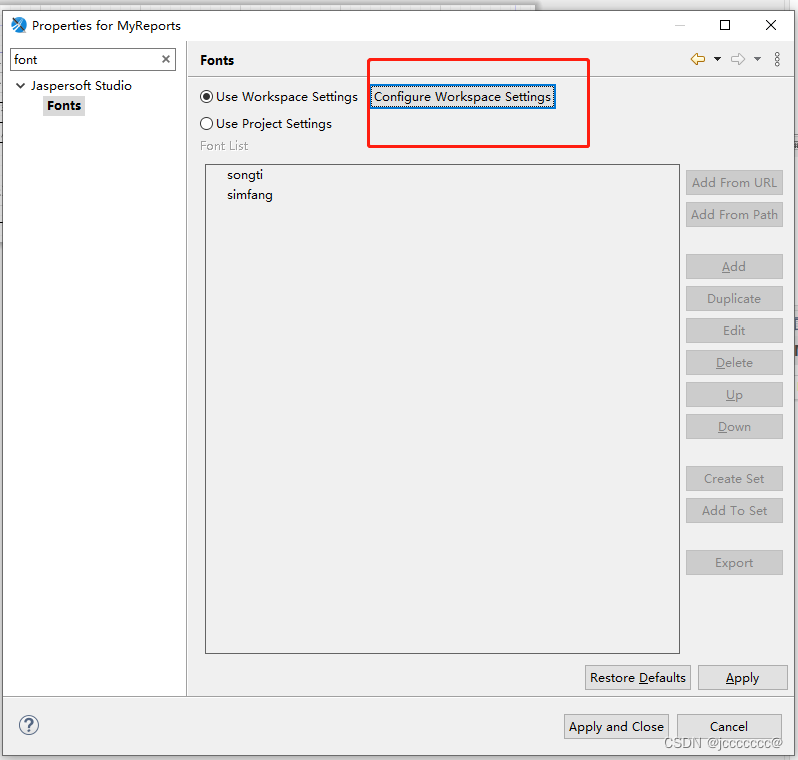Screen dimensions: 798x760
Task: Click Apply and Close button
Action: [616, 726]
